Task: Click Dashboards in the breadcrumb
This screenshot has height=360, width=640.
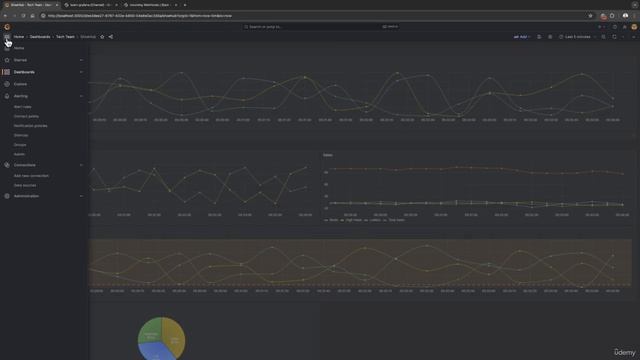Action: coord(40,37)
